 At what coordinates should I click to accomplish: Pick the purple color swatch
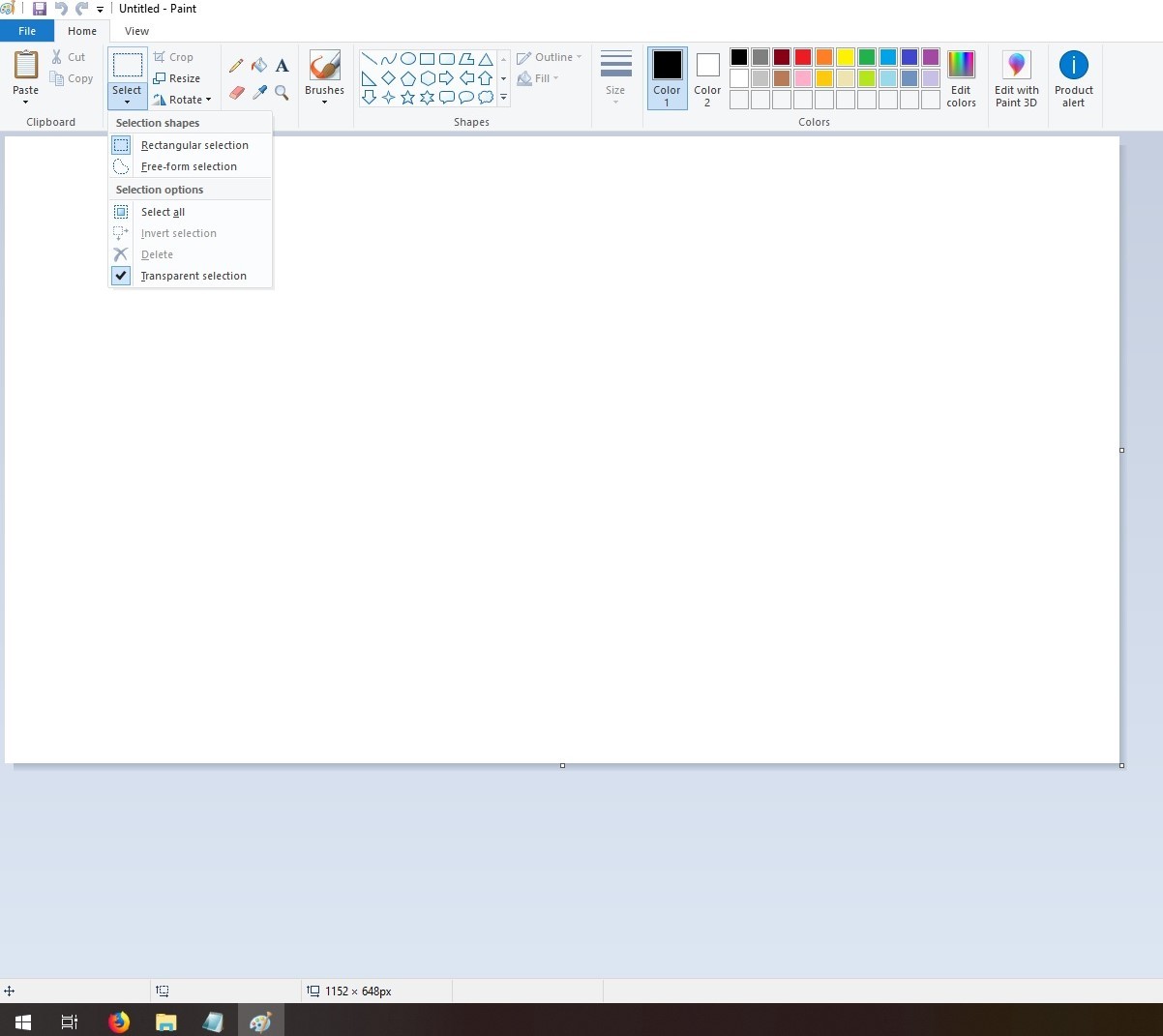coord(931,57)
